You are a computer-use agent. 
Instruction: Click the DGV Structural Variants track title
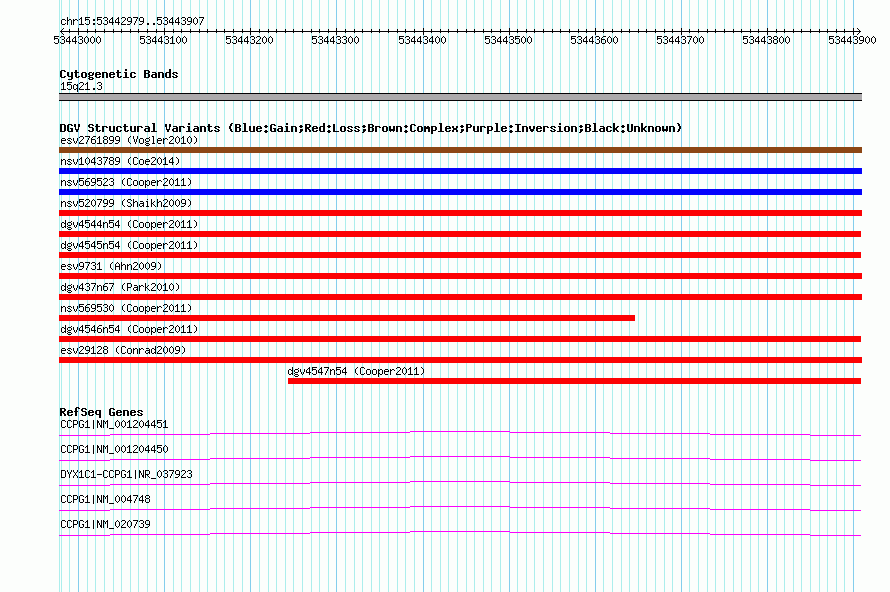pyautogui.click(x=371, y=128)
